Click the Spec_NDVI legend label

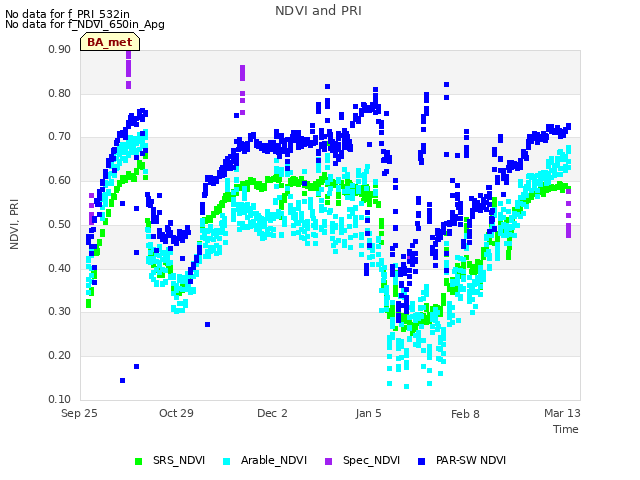point(371,460)
